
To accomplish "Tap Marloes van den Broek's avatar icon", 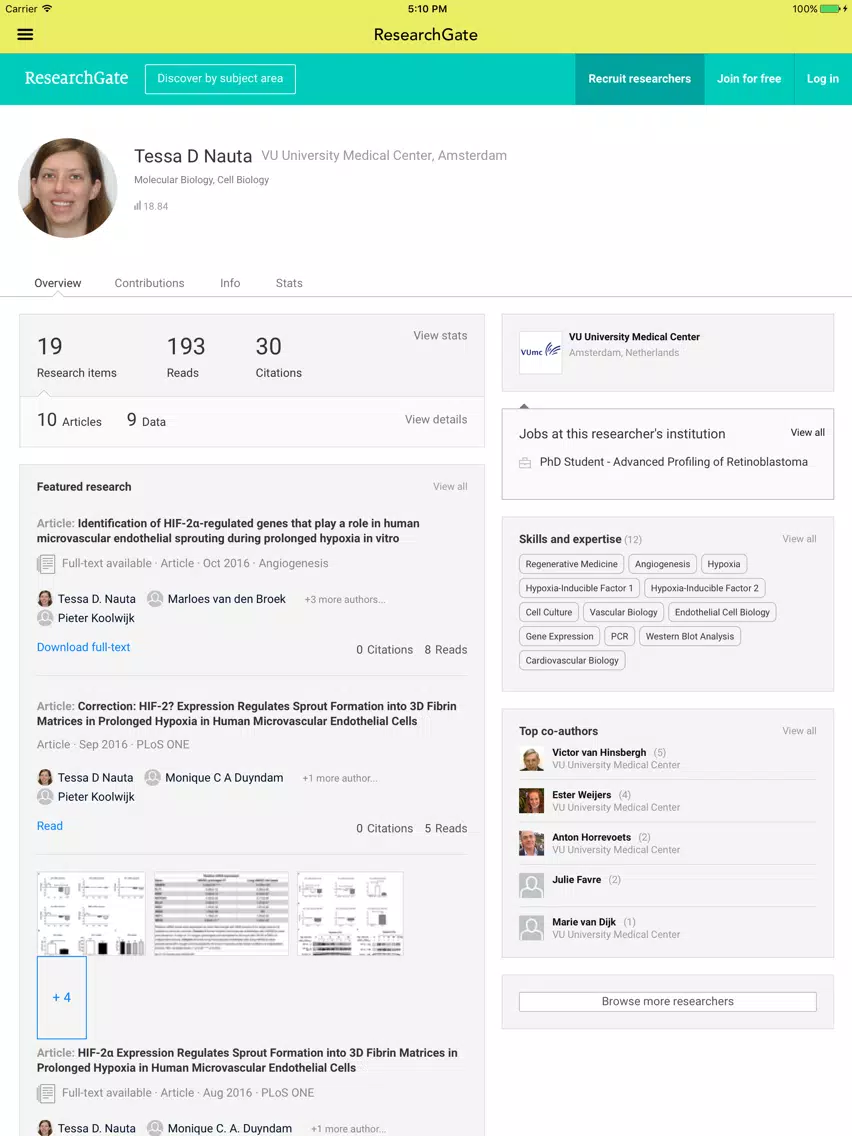I will coord(154,599).
